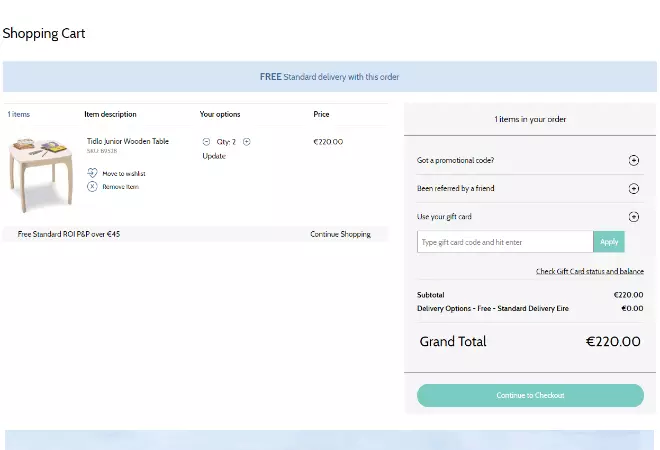Click the 'Move to wishlist' text
The width and height of the screenshot is (660, 450).
[x=124, y=173]
